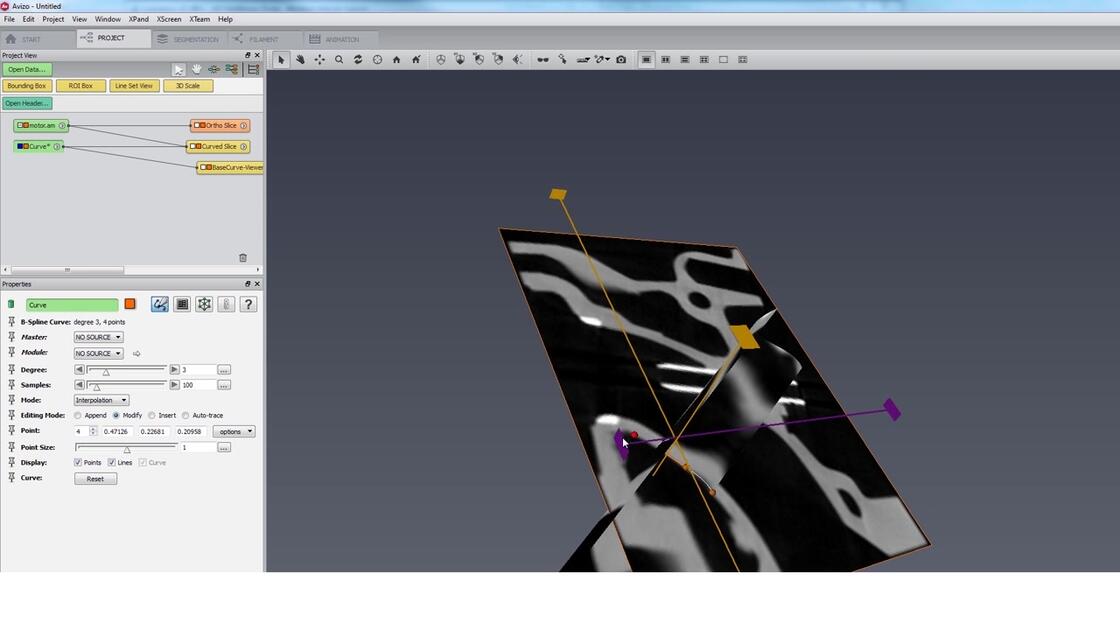The image size is (1120, 630).
Task: Select the Append editing mode
Action: coord(78,416)
